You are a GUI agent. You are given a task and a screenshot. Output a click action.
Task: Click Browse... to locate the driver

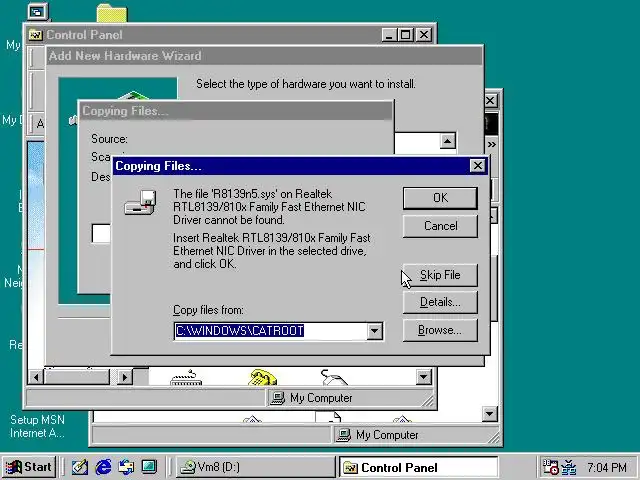point(440,330)
